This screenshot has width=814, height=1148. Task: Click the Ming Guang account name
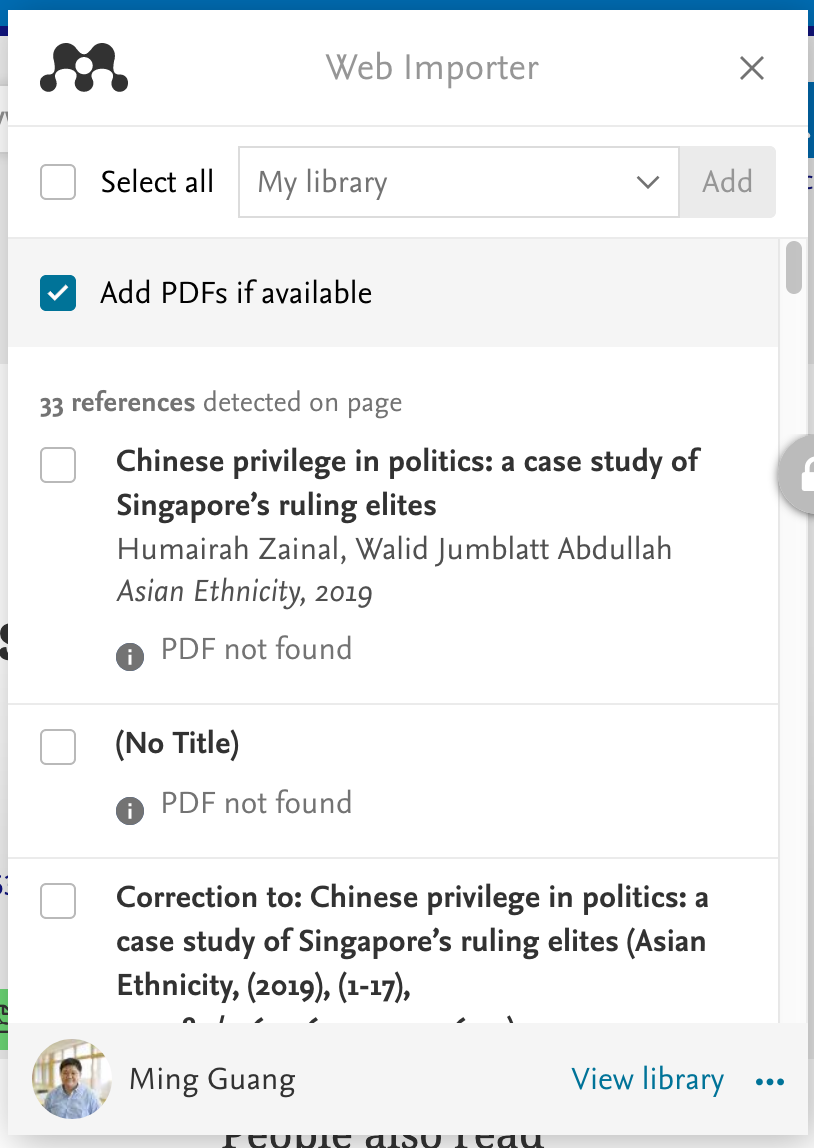212,1080
